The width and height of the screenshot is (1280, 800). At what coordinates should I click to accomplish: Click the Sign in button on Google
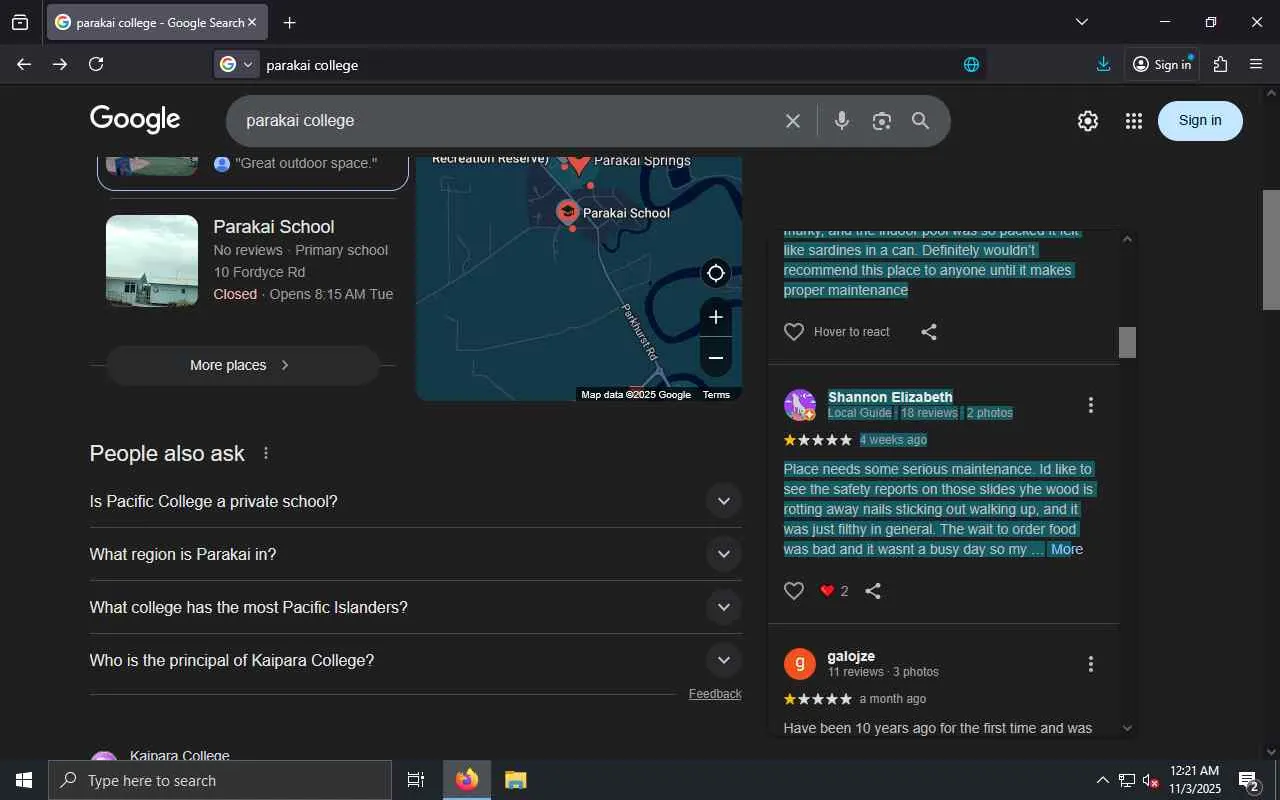[1200, 121]
